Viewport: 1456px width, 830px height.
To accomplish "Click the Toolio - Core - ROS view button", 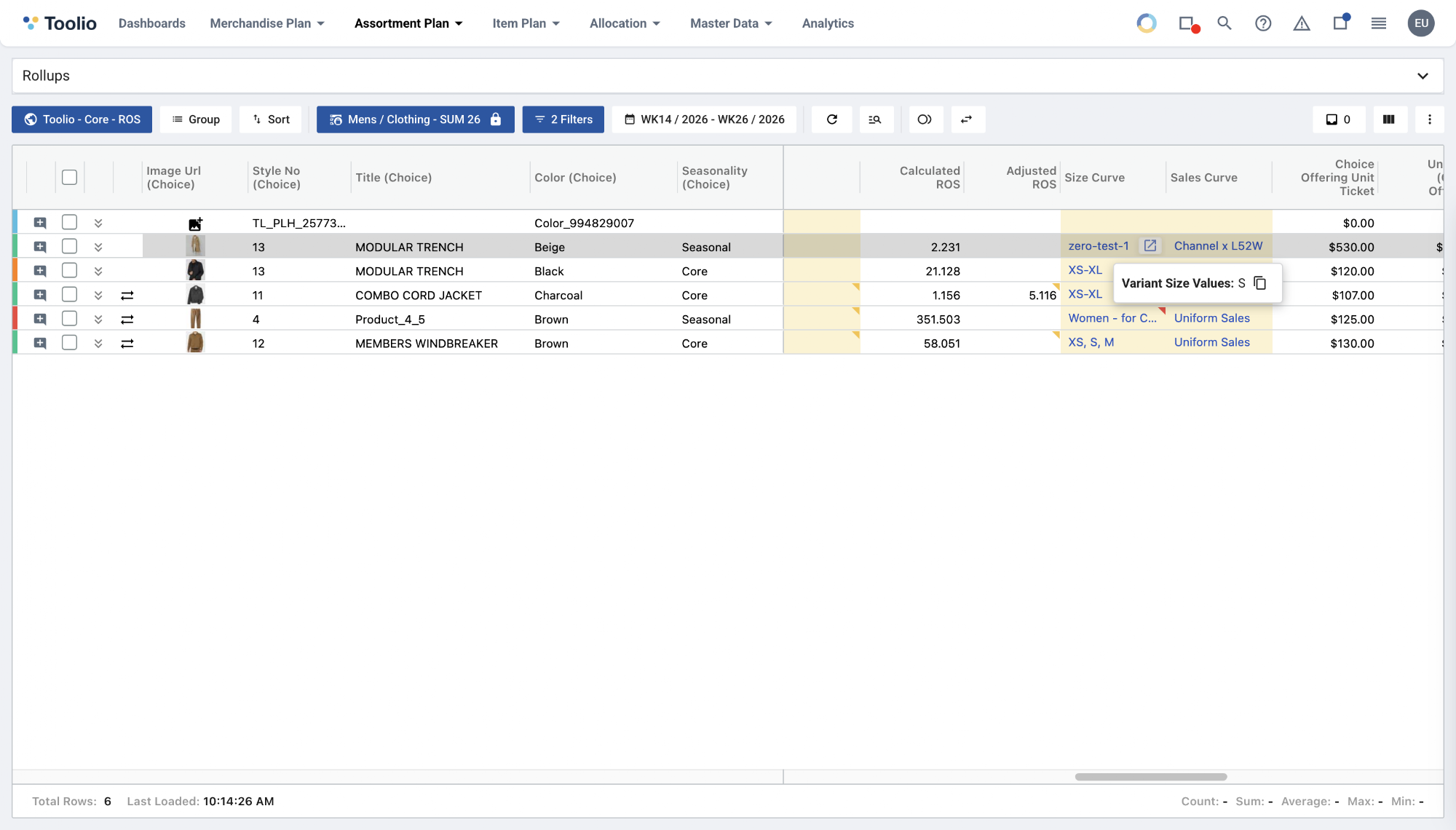I will coord(82,119).
